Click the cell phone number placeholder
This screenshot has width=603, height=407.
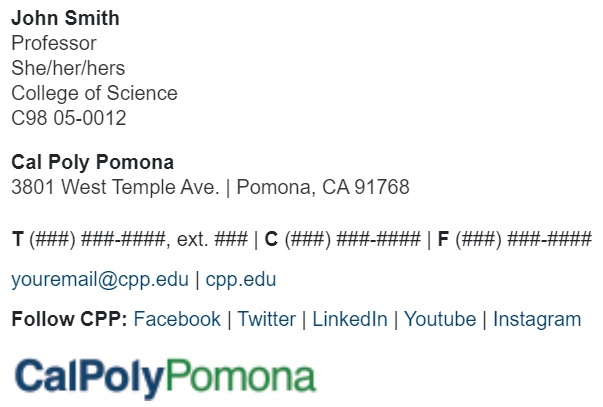point(350,239)
